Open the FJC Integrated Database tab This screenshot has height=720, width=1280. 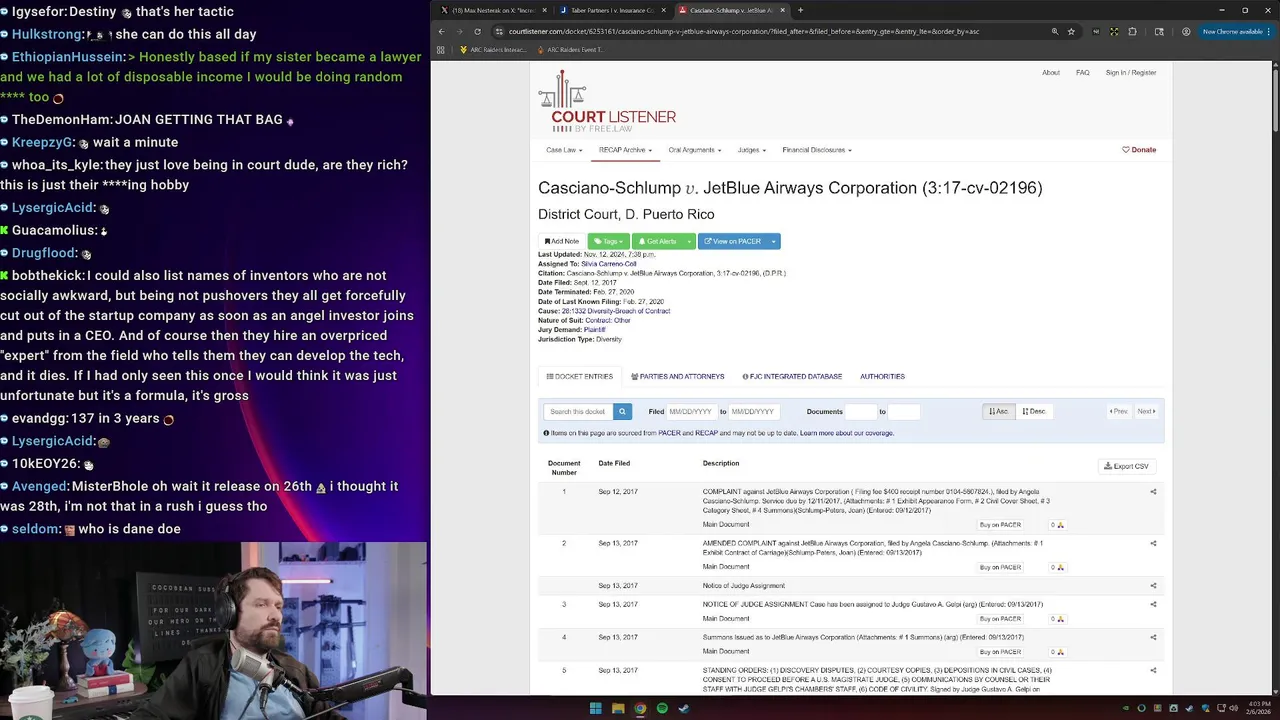(792, 377)
